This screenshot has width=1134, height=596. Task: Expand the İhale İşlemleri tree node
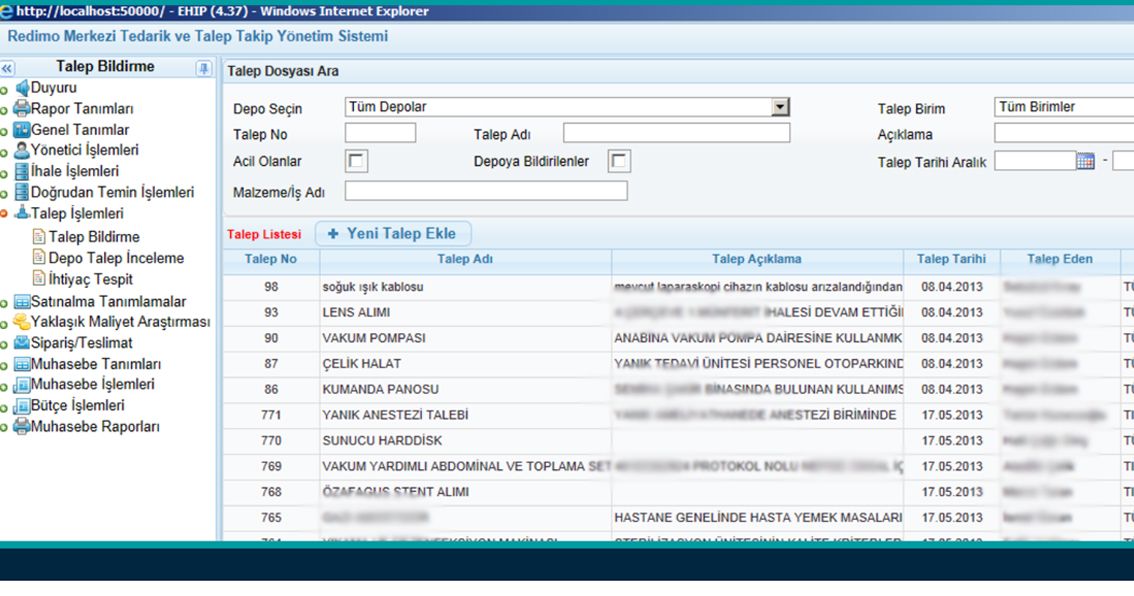point(4,173)
